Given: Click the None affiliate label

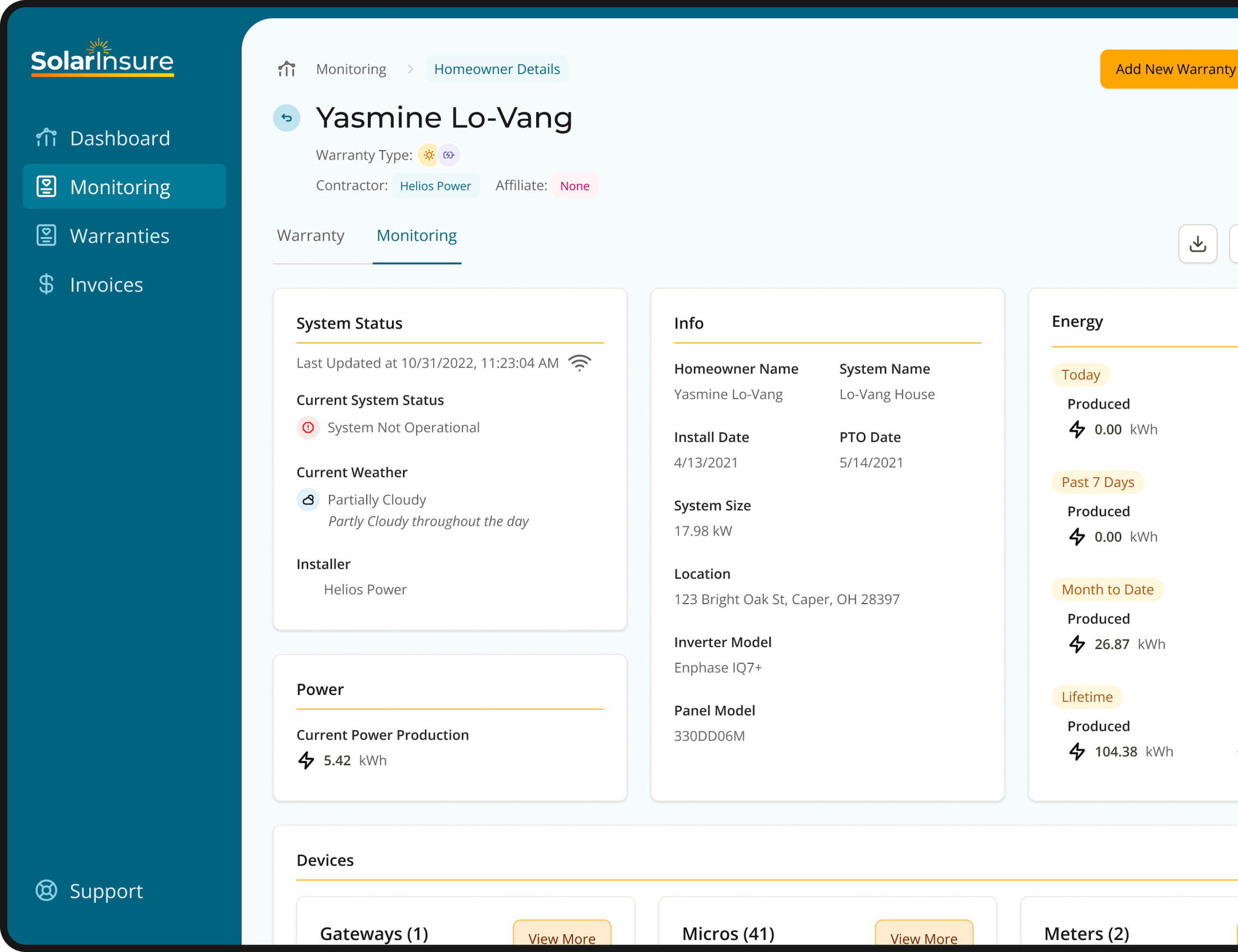Looking at the screenshot, I should pyautogui.click(x=575, y=185).
